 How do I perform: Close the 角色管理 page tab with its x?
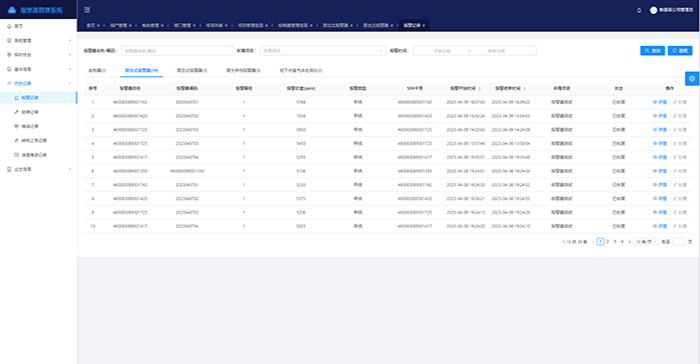click(x=162, y=25)
